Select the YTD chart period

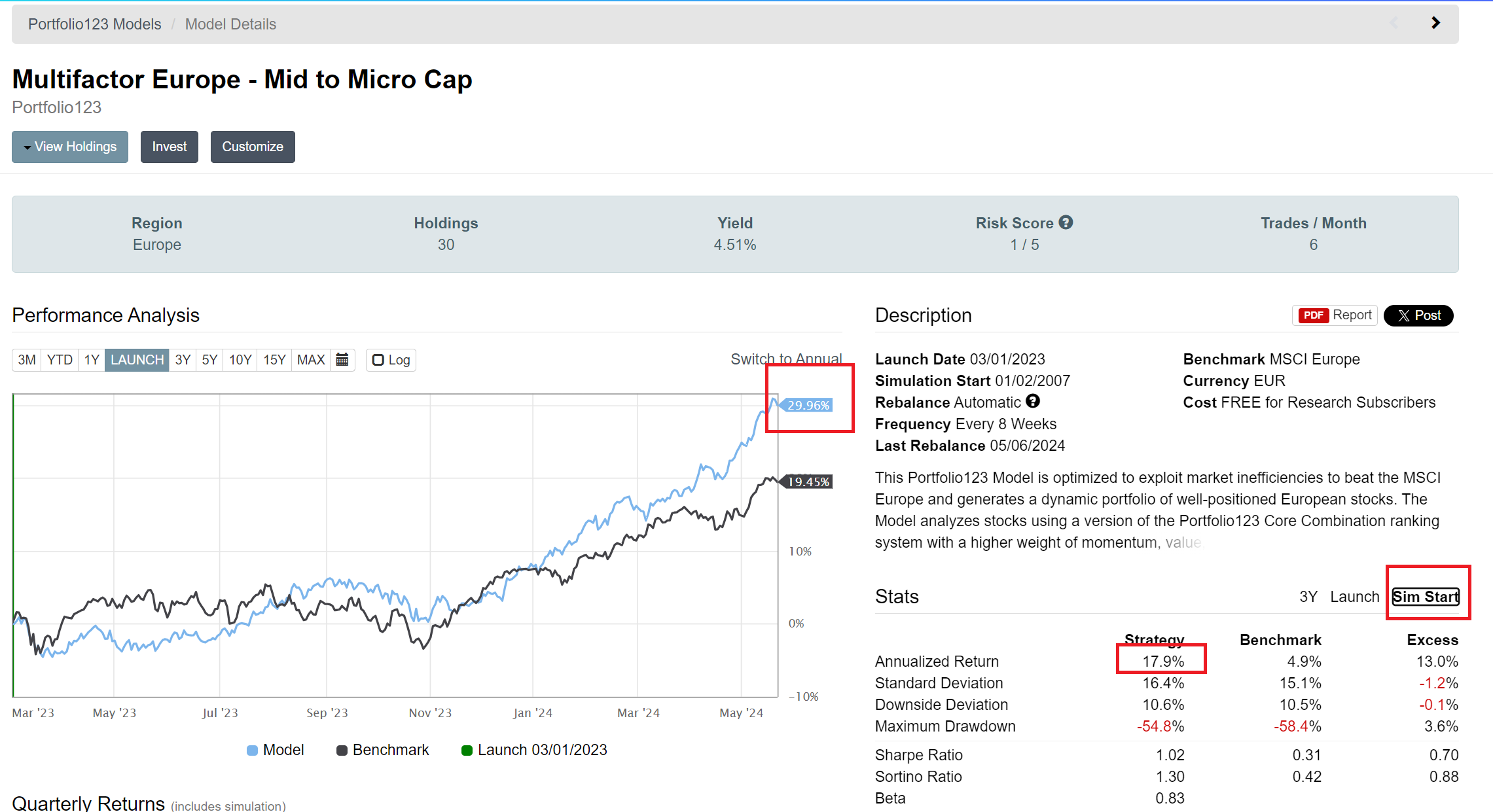coord(60,360)
